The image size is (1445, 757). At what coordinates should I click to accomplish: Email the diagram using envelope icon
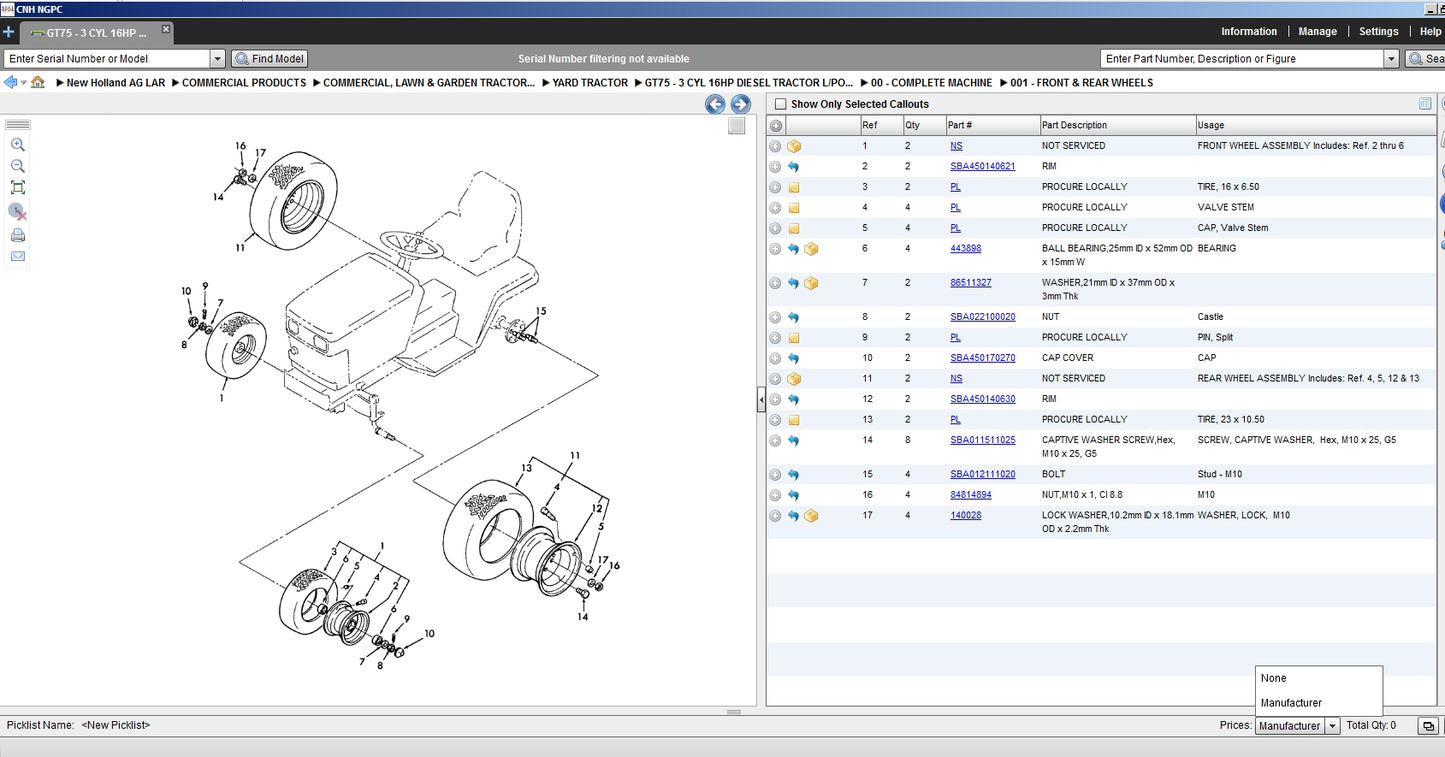point(17,256)
